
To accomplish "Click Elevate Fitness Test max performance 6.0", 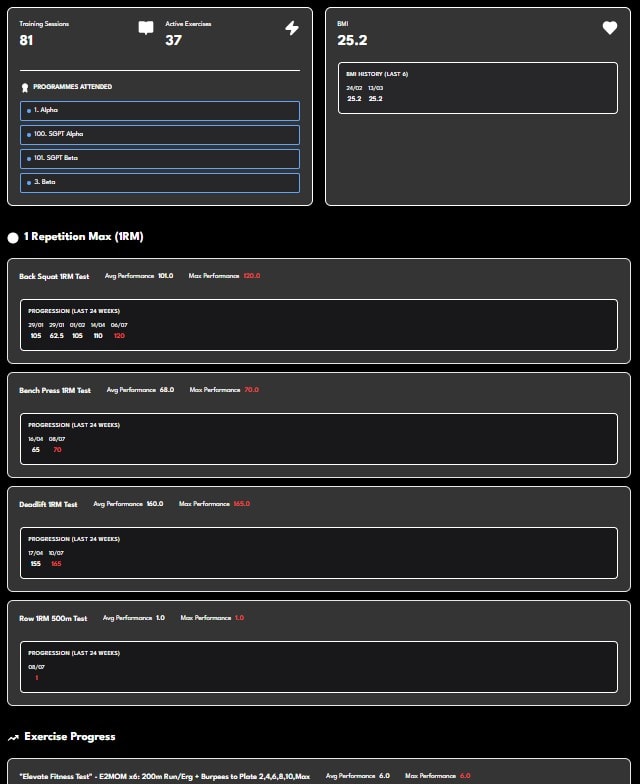I will pyautogui.click(x=465, y=776).
